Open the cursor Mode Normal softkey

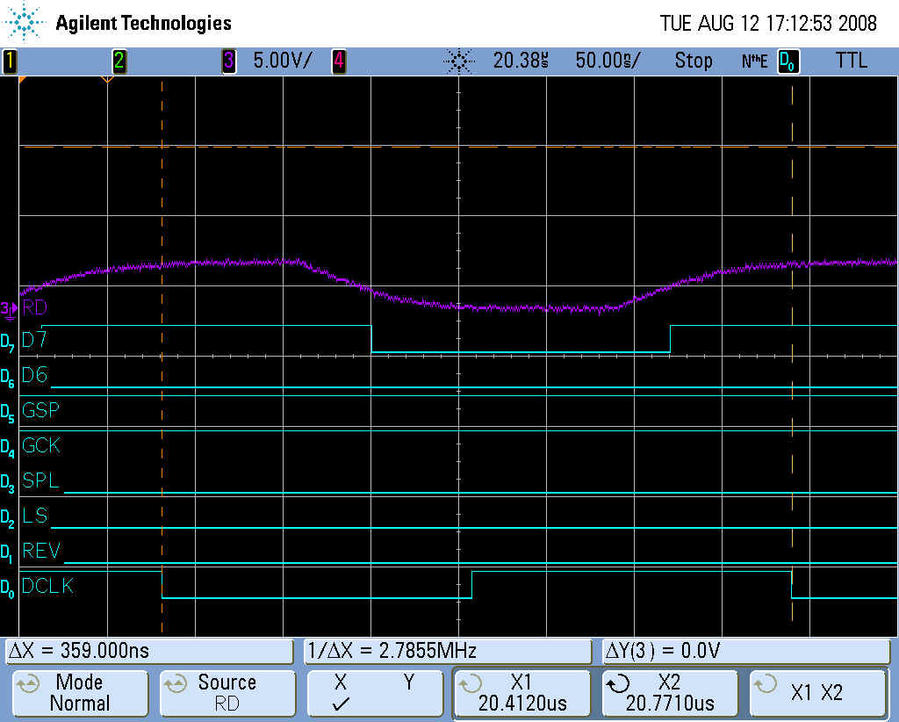pyautogui.click(x=79, y=693)
